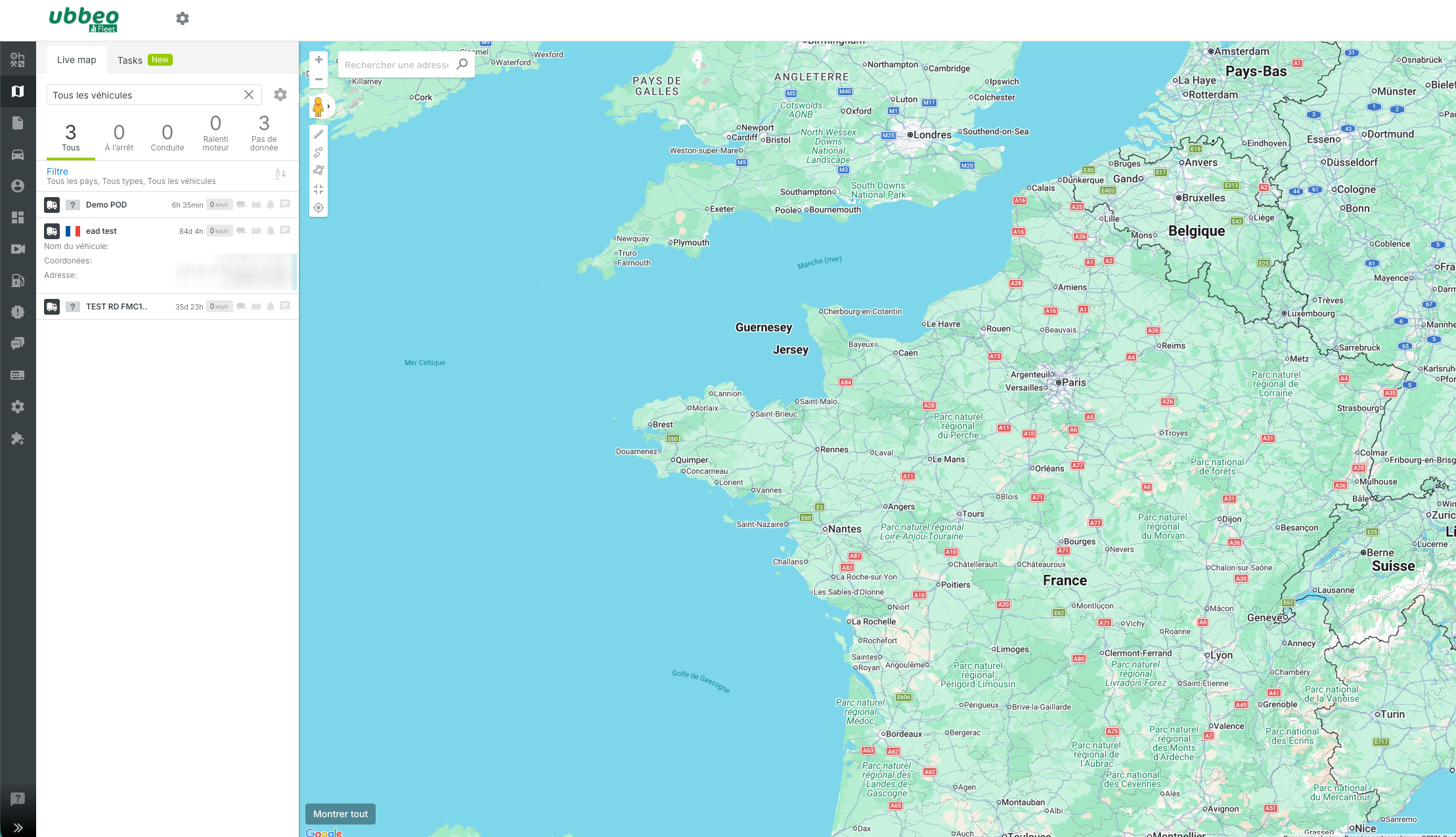The height and width of the screenshot is (837, 1456).
Task: Click the Ubbeo Fleet logo
Action: (x=84, y=20)
